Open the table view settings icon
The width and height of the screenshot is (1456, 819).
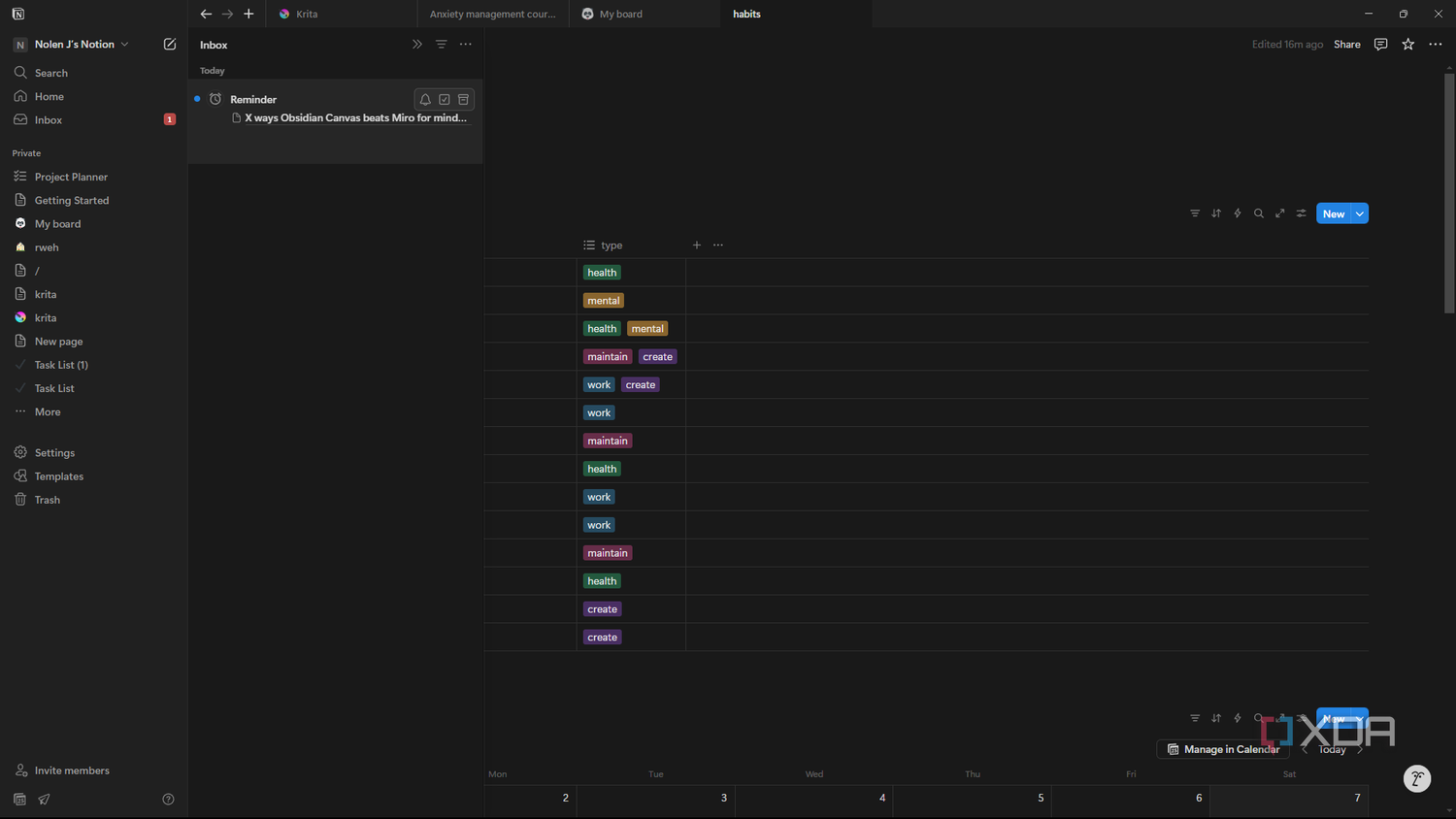coord(1302,213)
